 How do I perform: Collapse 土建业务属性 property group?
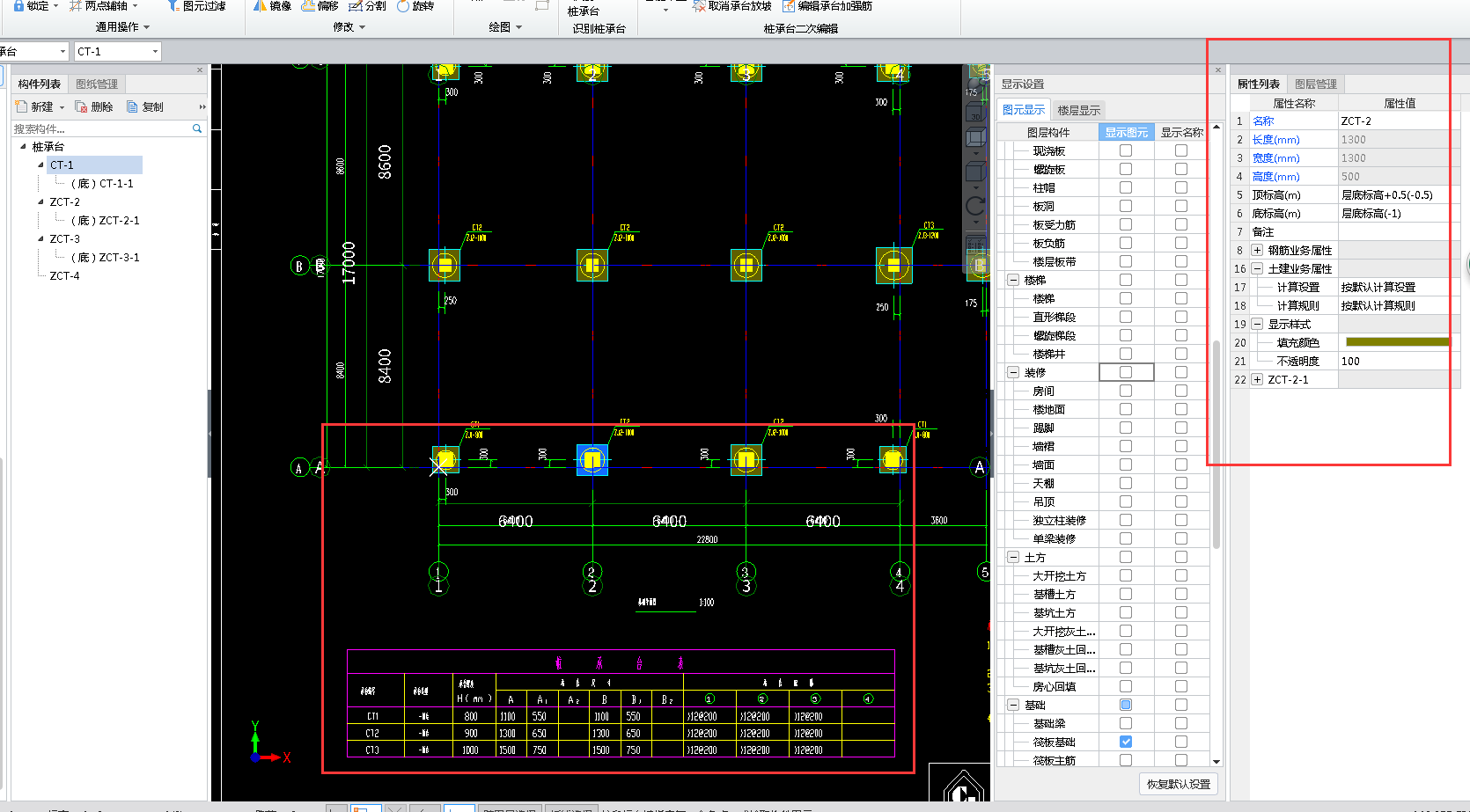tap(1257, 268)
